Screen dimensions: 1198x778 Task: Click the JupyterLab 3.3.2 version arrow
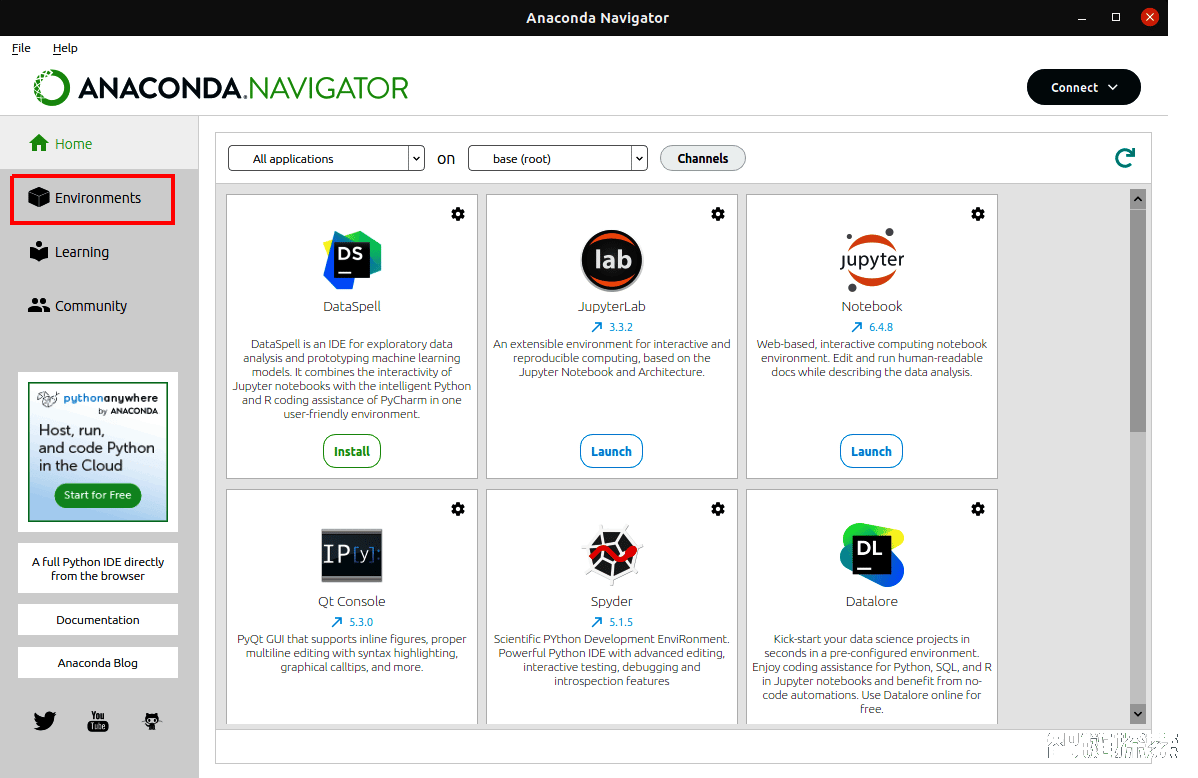point(597,327)
